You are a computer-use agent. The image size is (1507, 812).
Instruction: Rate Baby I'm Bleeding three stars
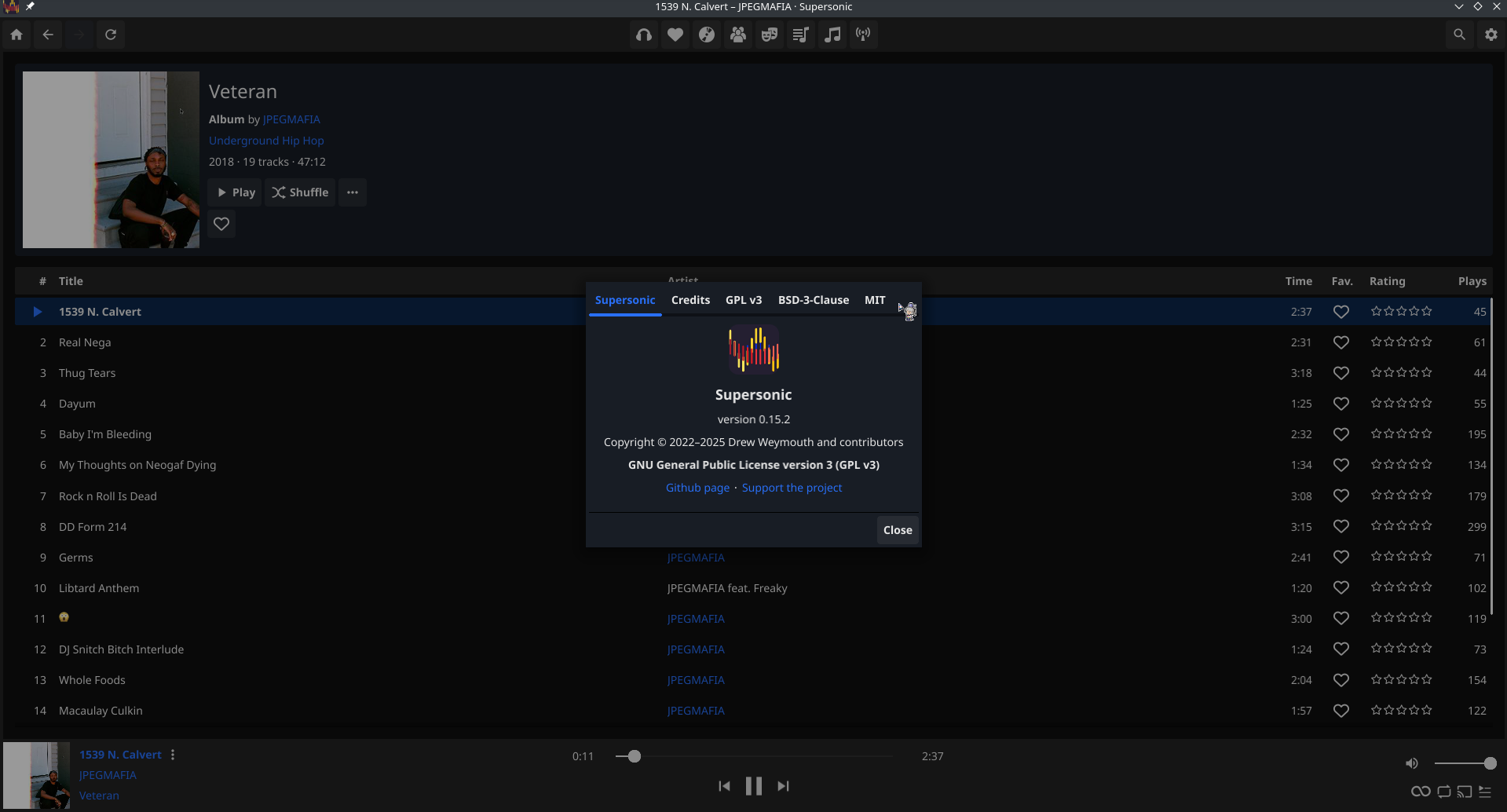pos(1402,434)
